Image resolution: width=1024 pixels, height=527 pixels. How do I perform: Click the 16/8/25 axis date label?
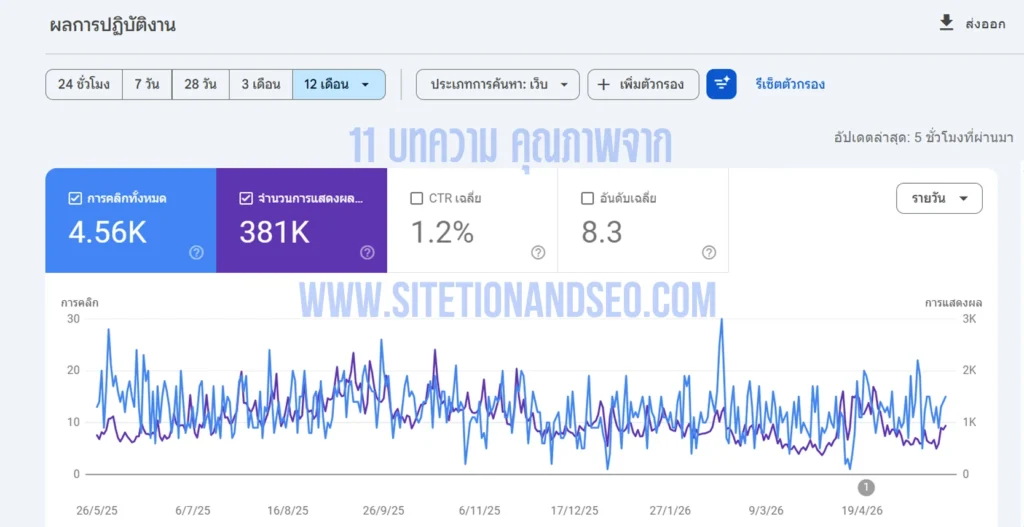(x=287, y=511)
